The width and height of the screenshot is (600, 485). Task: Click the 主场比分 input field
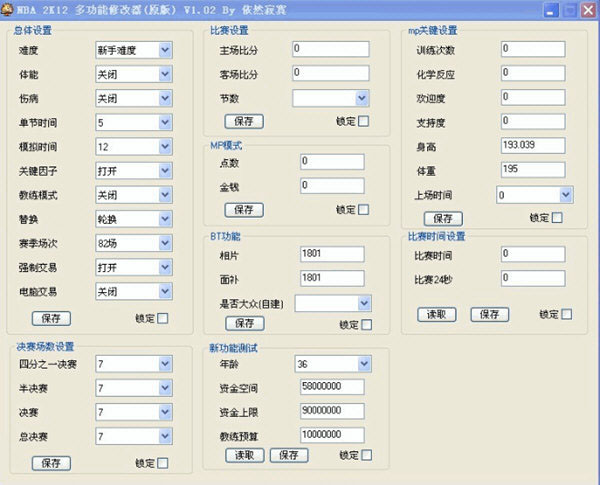coord(331,49)
